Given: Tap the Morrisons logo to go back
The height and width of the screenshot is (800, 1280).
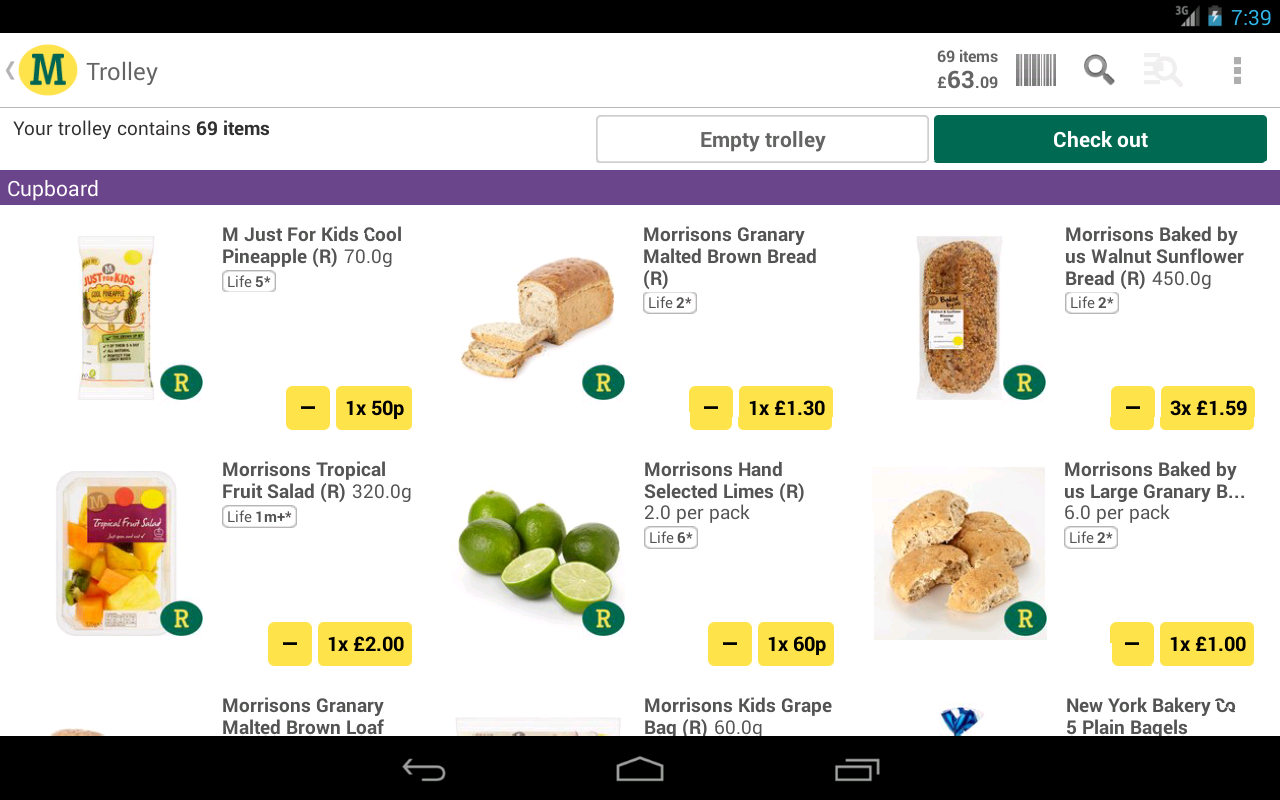Looking at the screenshot, I should (x=47, y=71).
